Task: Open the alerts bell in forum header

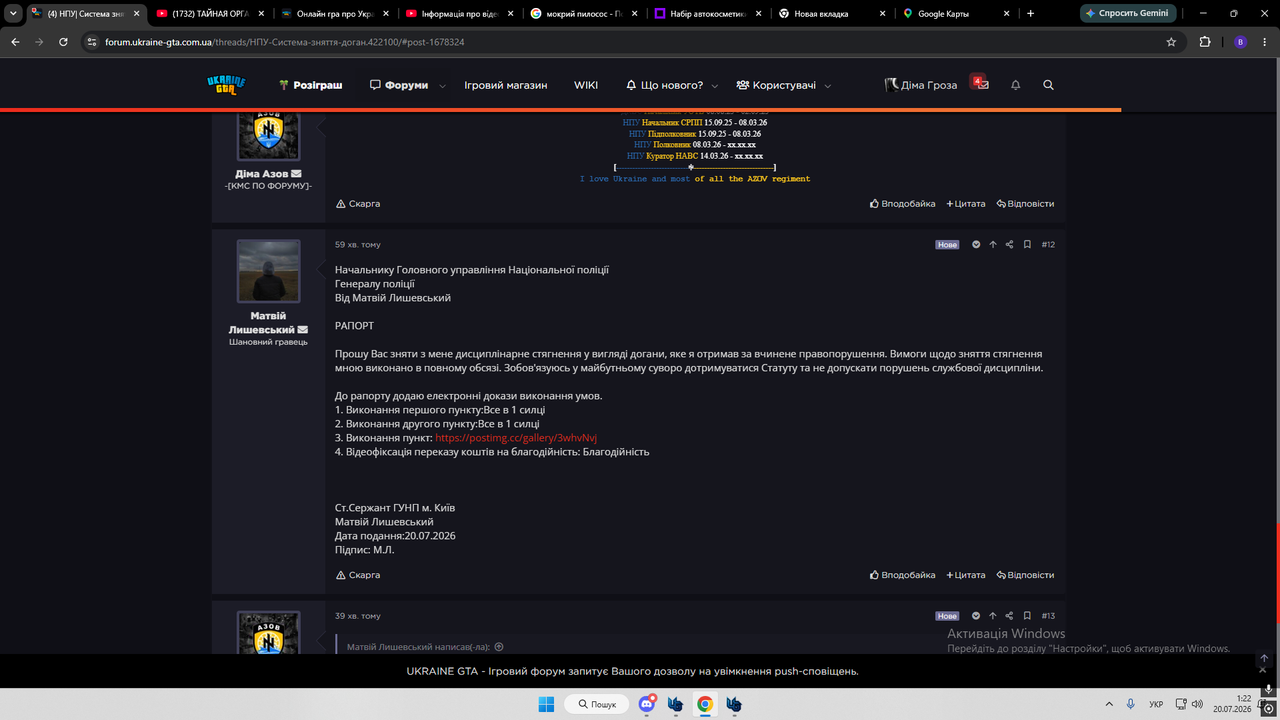Action: (x=1015, y=85)
